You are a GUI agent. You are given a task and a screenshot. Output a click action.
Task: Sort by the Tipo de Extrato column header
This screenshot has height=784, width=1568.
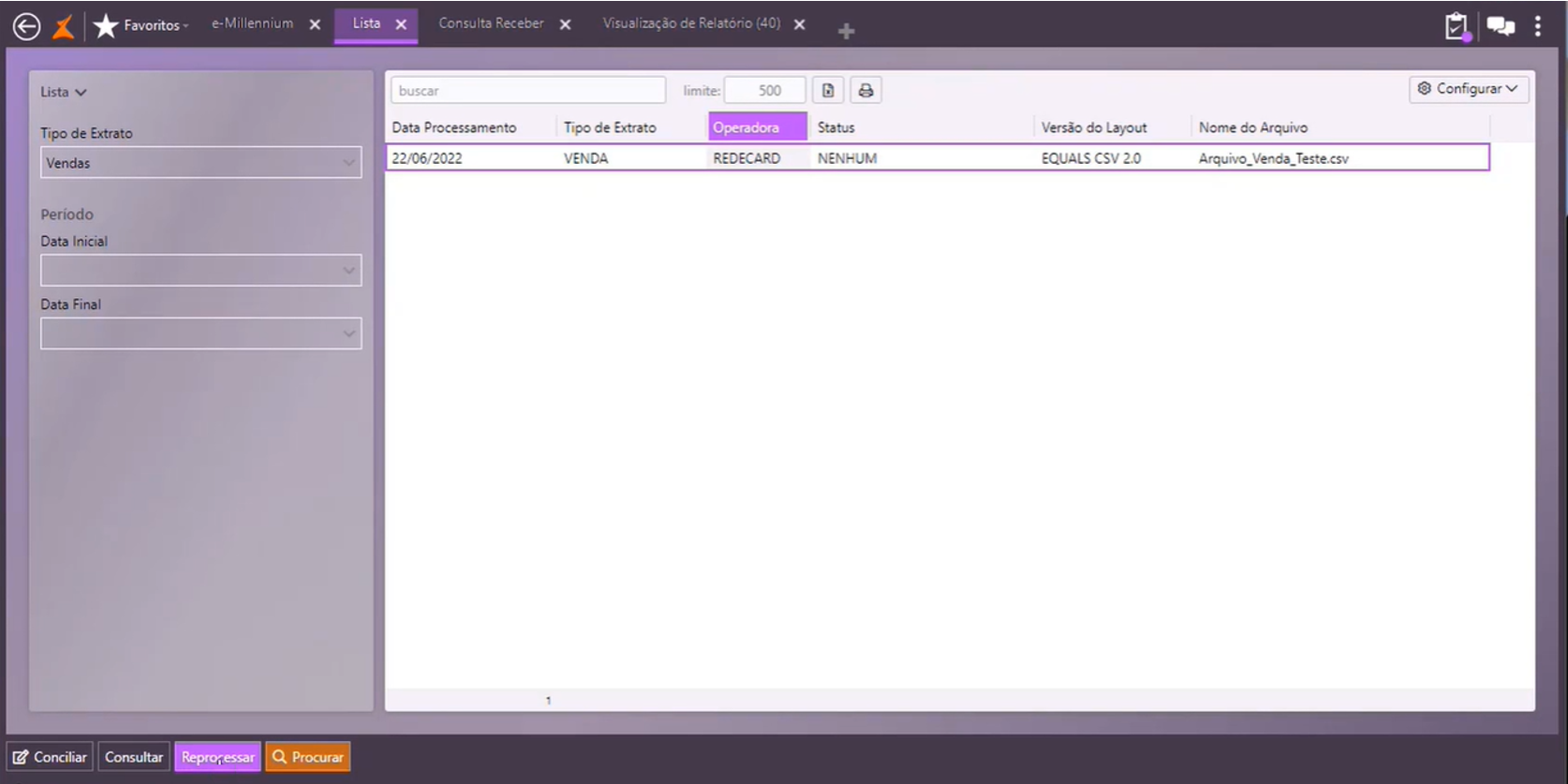[x=610, y=127]
